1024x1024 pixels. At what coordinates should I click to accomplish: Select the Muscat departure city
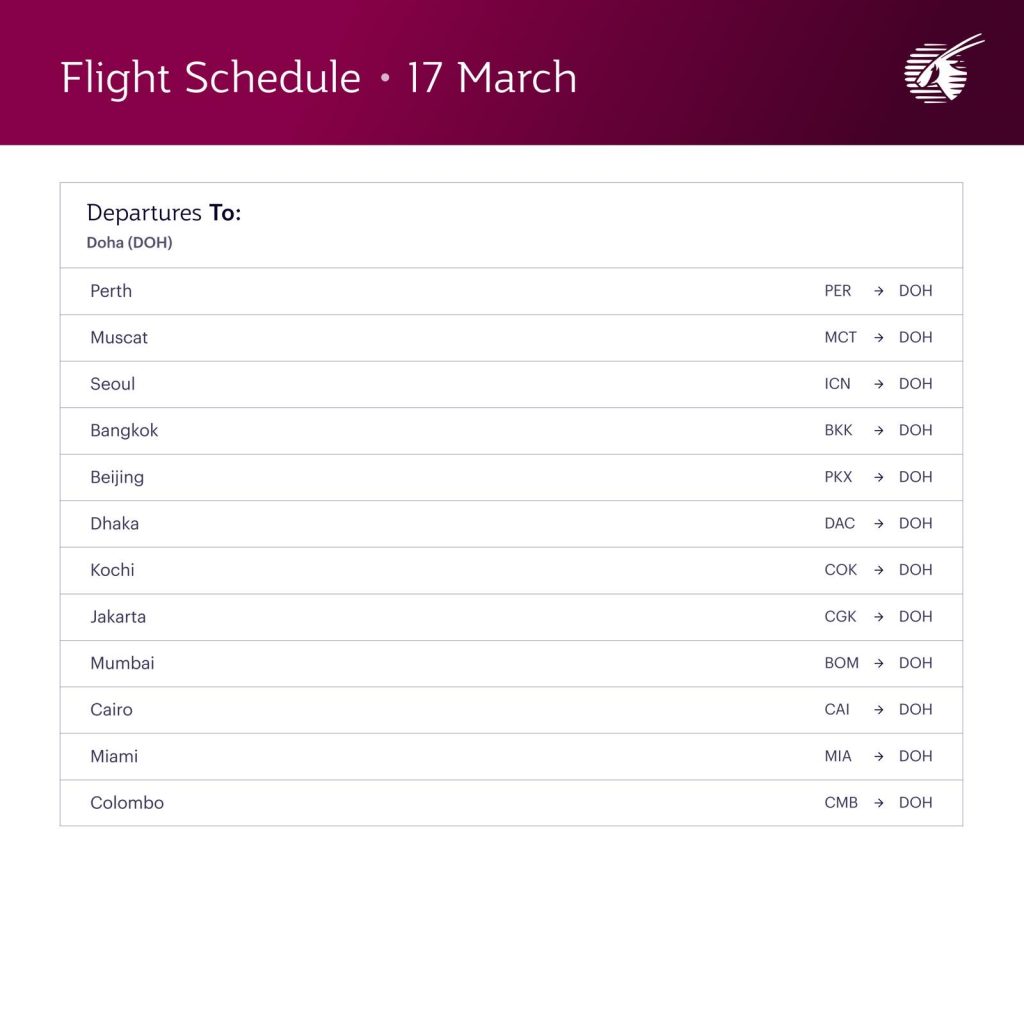[119, 338]
